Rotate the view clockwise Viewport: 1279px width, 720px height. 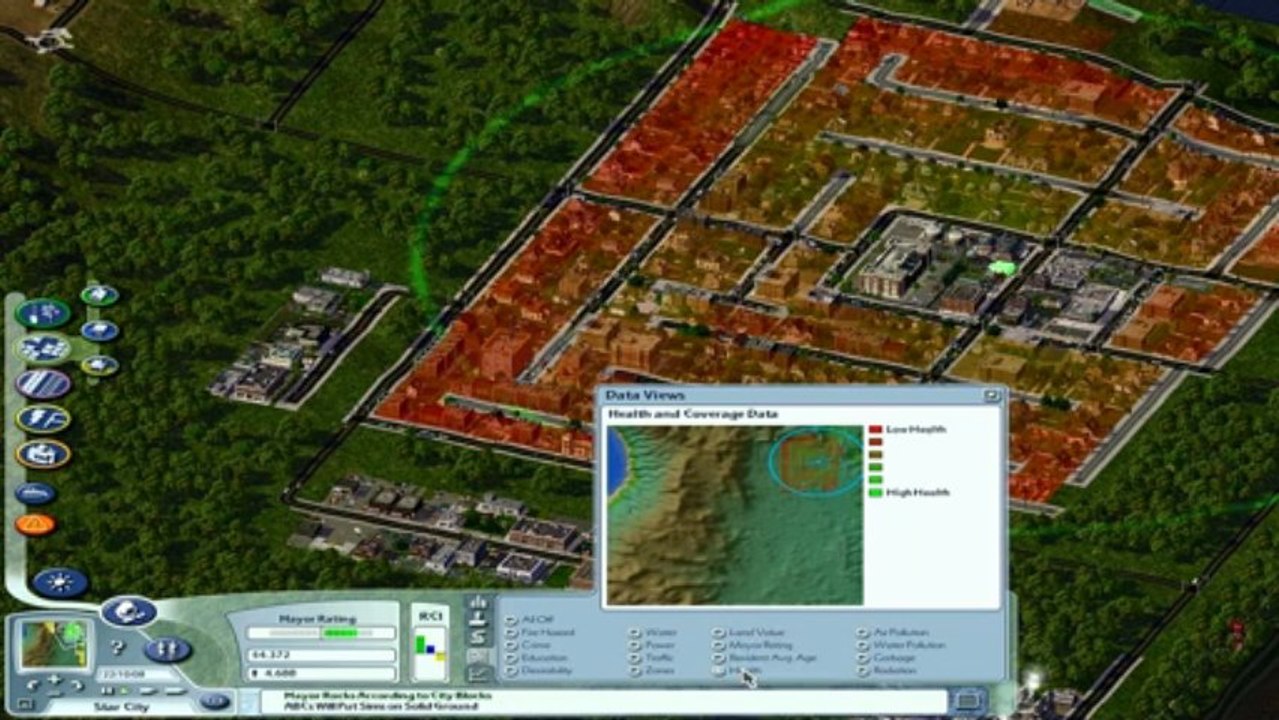click(x=75, y=685)
